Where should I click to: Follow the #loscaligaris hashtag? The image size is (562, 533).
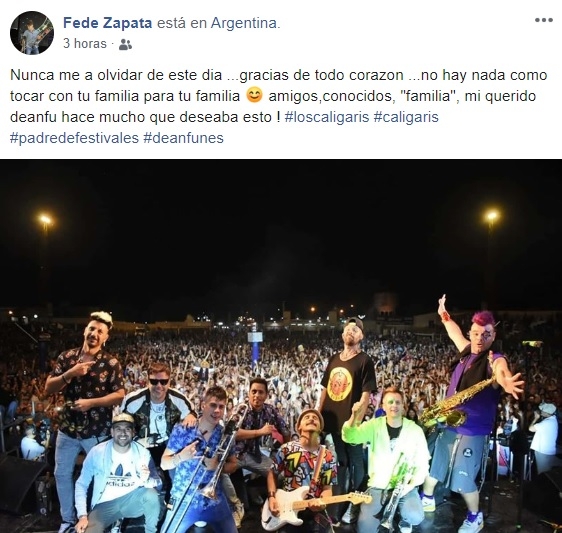(327, 117)
